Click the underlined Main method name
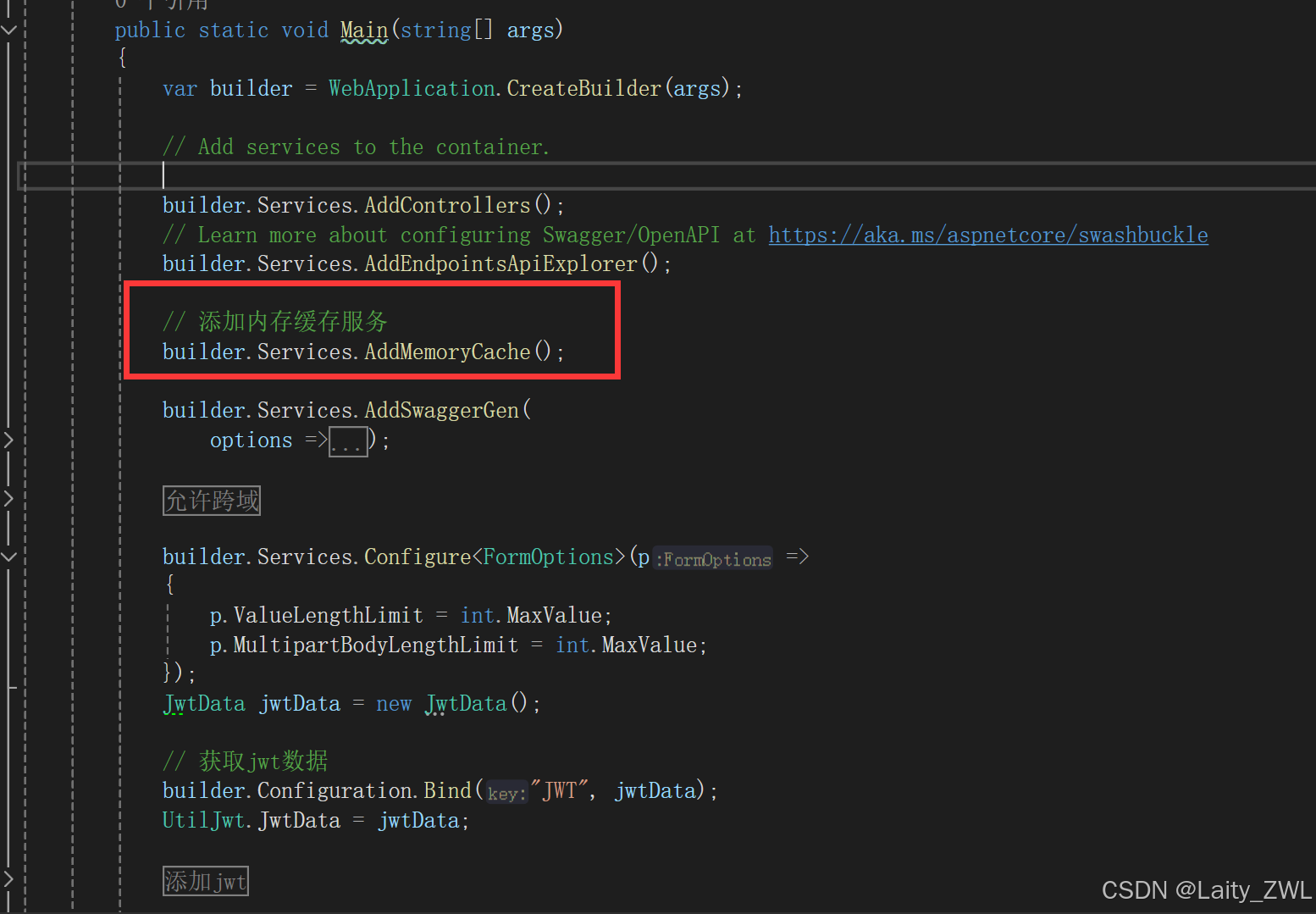 click(363, 30)
